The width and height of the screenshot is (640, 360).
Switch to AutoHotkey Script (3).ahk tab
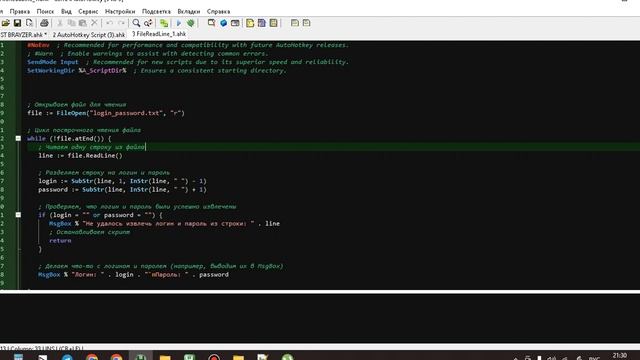pyautogui.click(x=89, y=35)
